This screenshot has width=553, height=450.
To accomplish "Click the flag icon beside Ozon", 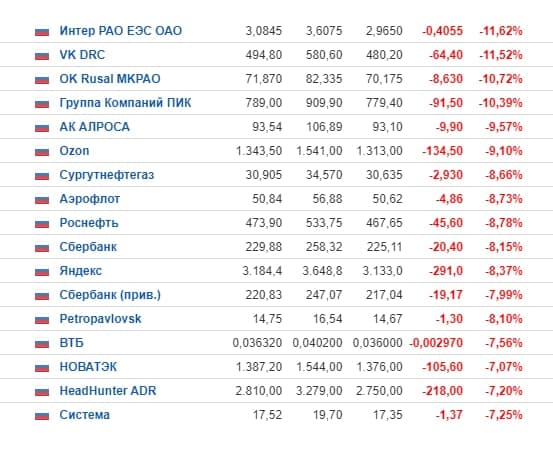I will 42,152.
